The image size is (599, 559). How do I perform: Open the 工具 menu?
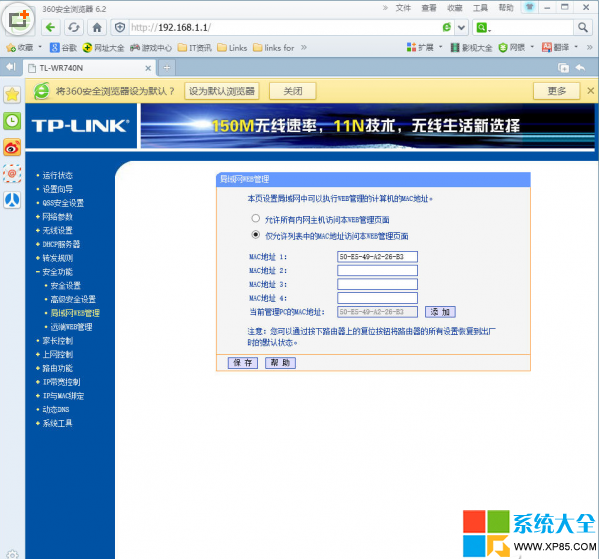[481, 8]
